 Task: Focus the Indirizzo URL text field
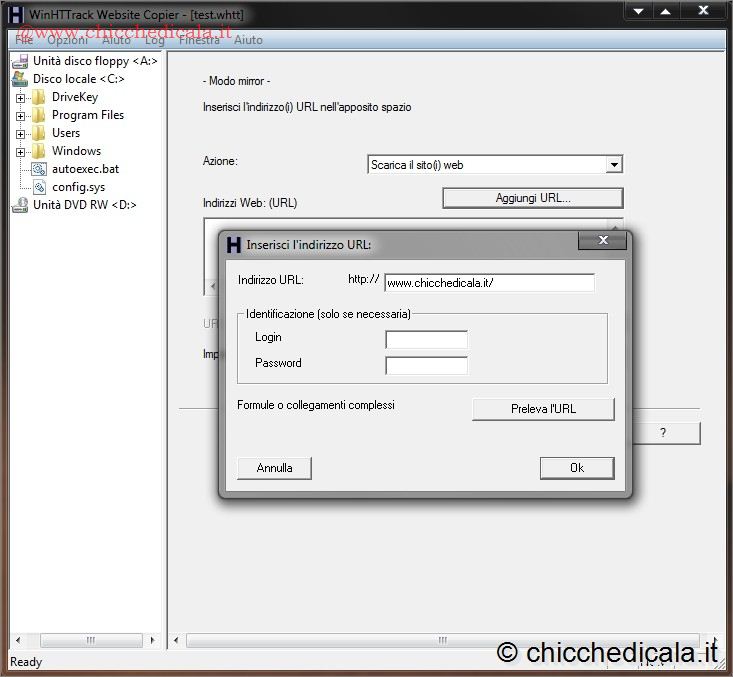click(489, 283)
